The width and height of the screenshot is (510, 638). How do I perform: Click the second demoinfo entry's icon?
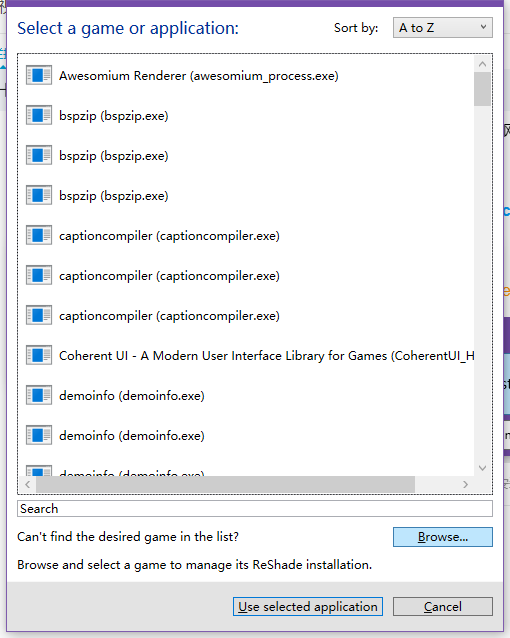pos(39,435)
